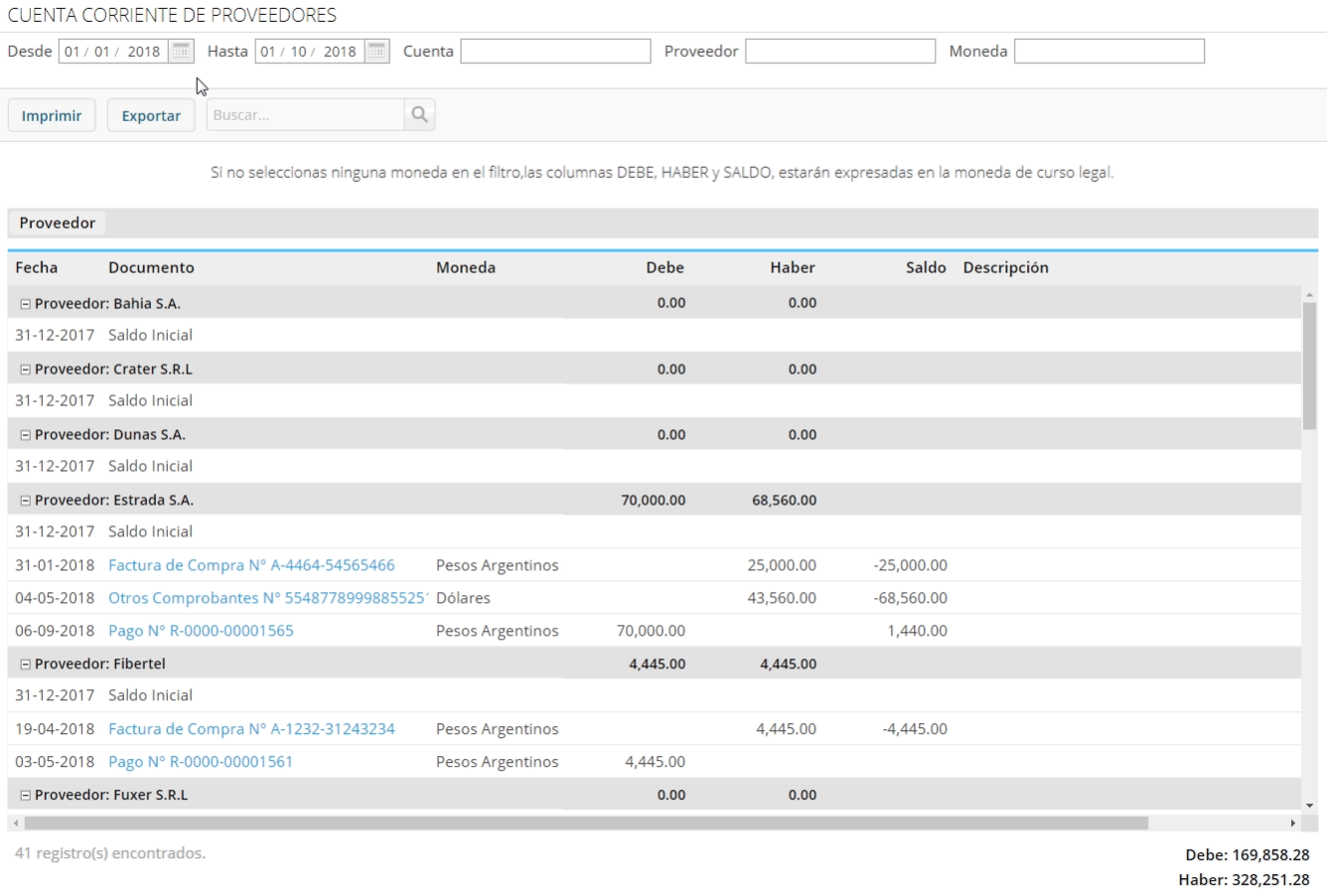Click the Proveedor grouping chip
Image resolution: width=1327 pixels, height=896 pixels.
58,224
